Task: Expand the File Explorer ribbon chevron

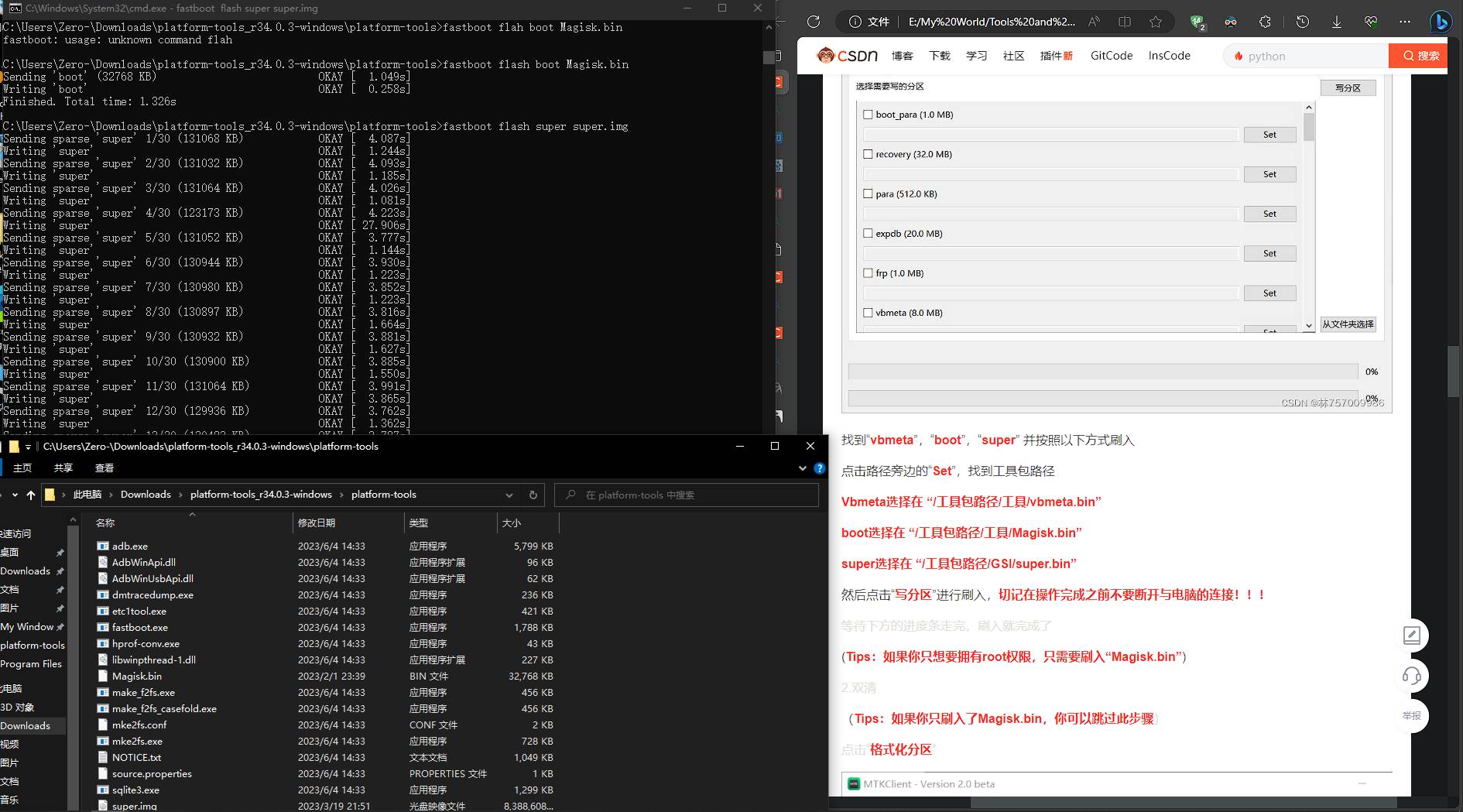Action: point(802,468)
